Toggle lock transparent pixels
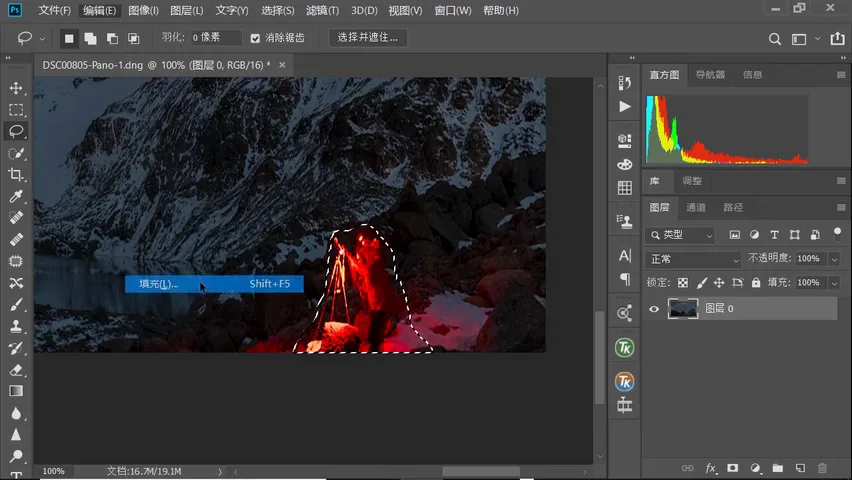This screenshot has height=480, width=852. pos(682,283)
